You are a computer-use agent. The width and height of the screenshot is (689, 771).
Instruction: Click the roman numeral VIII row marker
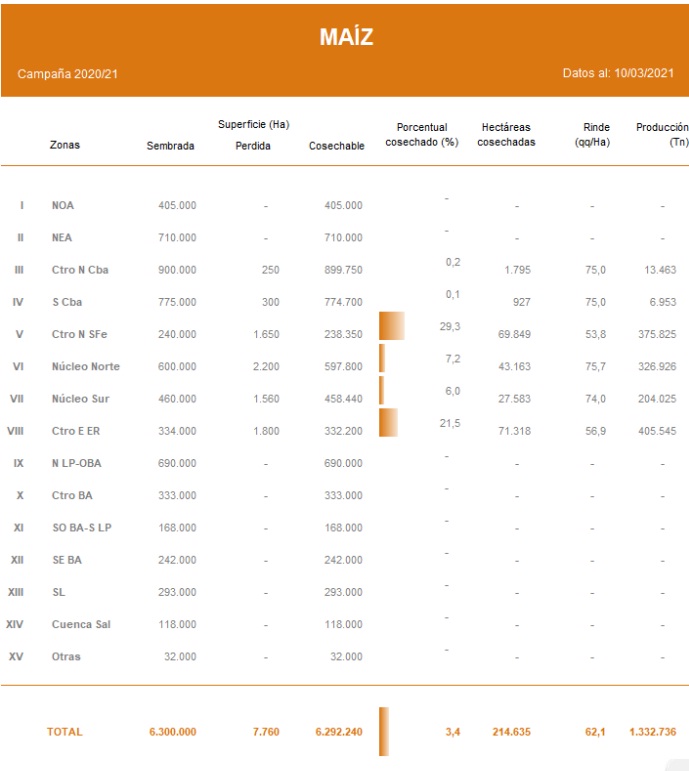tap(15, 431)
